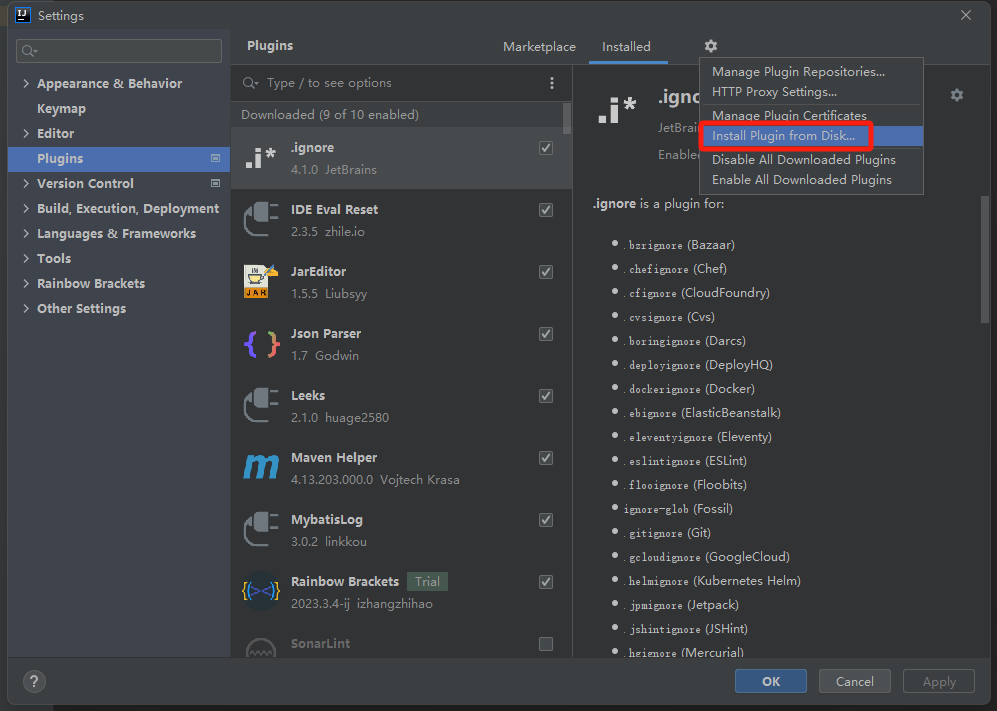997x711 pixels.
Task: Expand Build, Execution, Deployment node
Action: click(26, 208)
